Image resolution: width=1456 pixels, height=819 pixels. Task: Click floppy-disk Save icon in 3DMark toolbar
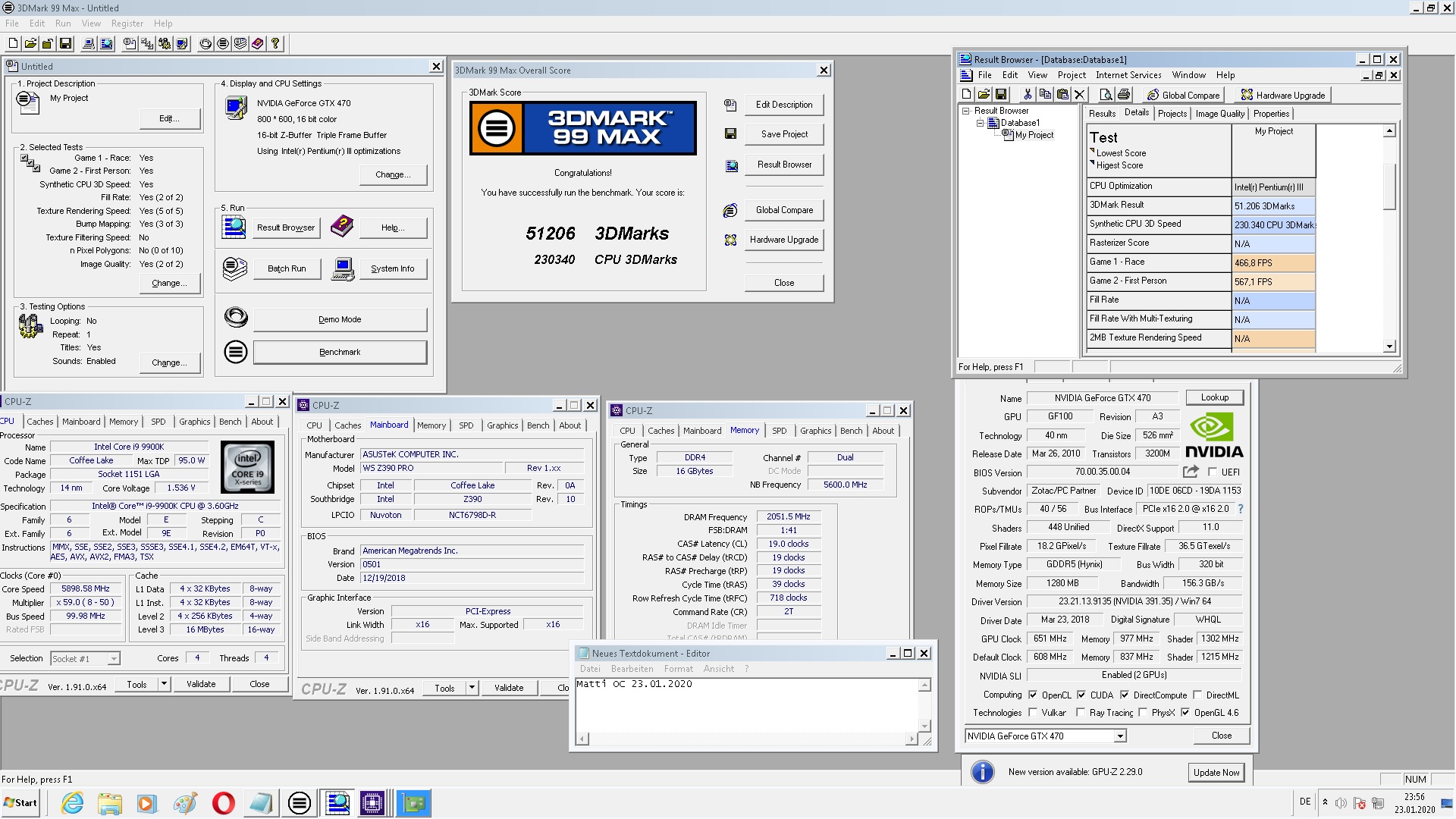pos(65,44)
